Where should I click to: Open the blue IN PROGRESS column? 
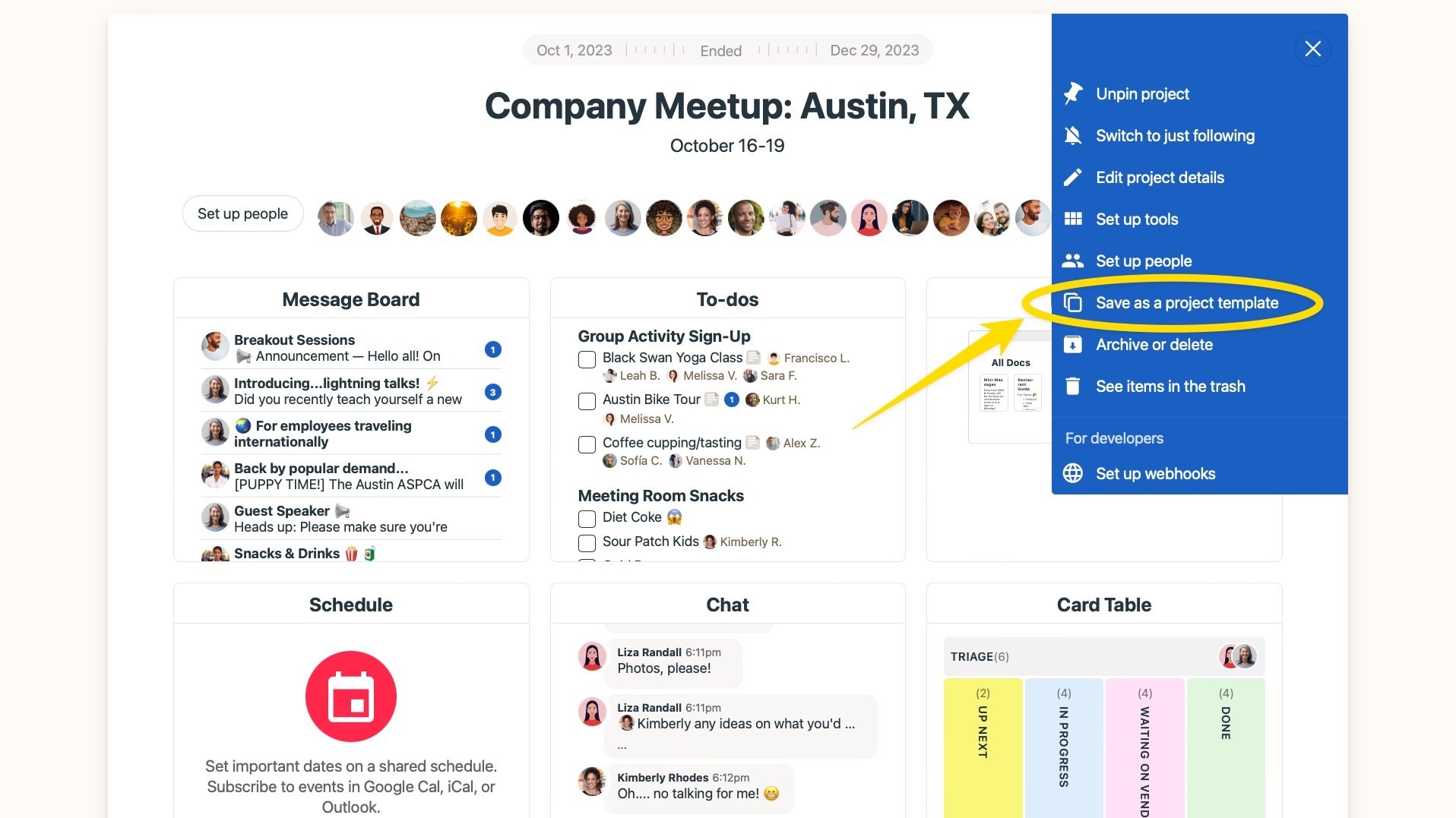click(x=1064, y=748)
